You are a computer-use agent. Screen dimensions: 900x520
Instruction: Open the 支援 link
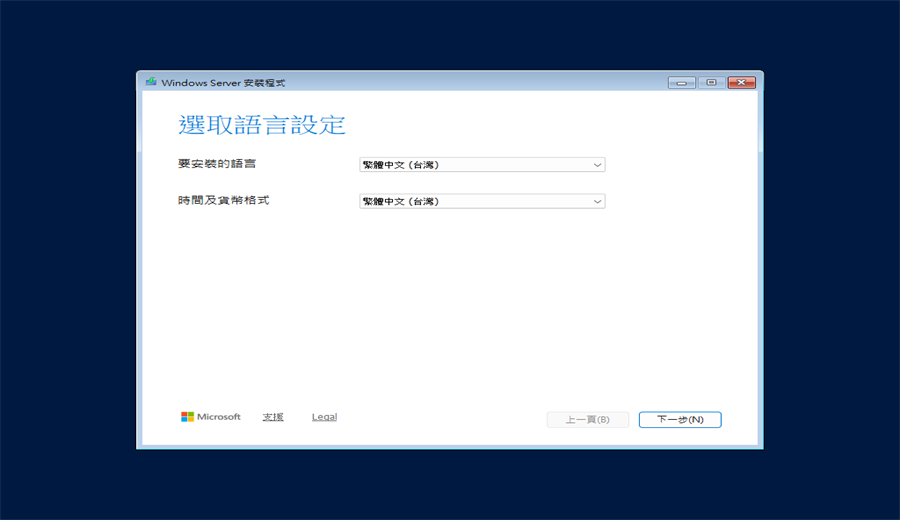pos(273,417)
